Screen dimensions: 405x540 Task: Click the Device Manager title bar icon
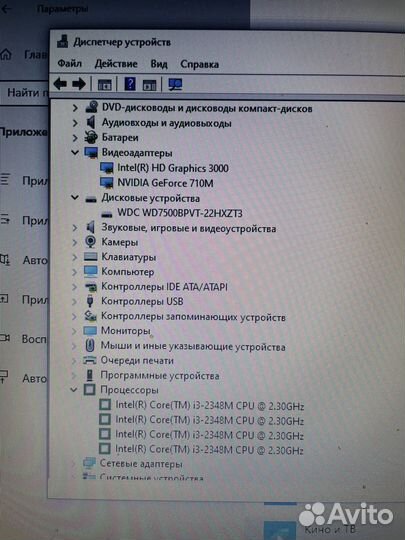(x=62, y=41)
